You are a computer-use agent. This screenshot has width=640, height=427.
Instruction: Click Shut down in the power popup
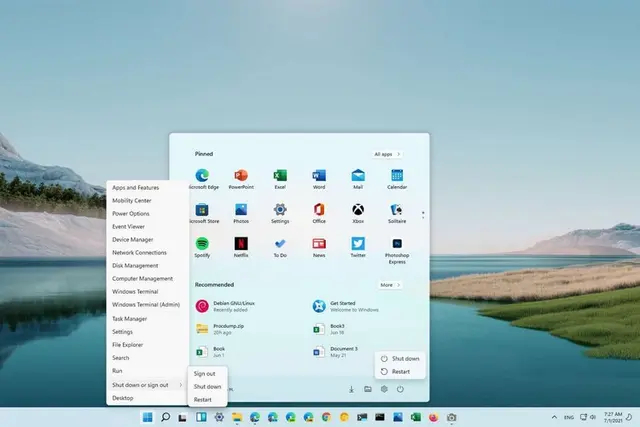click(400, 358)
